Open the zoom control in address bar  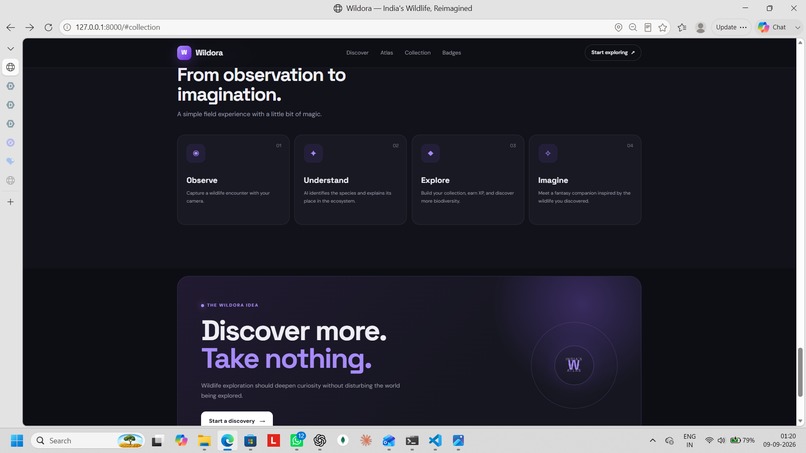coord(633,27)
